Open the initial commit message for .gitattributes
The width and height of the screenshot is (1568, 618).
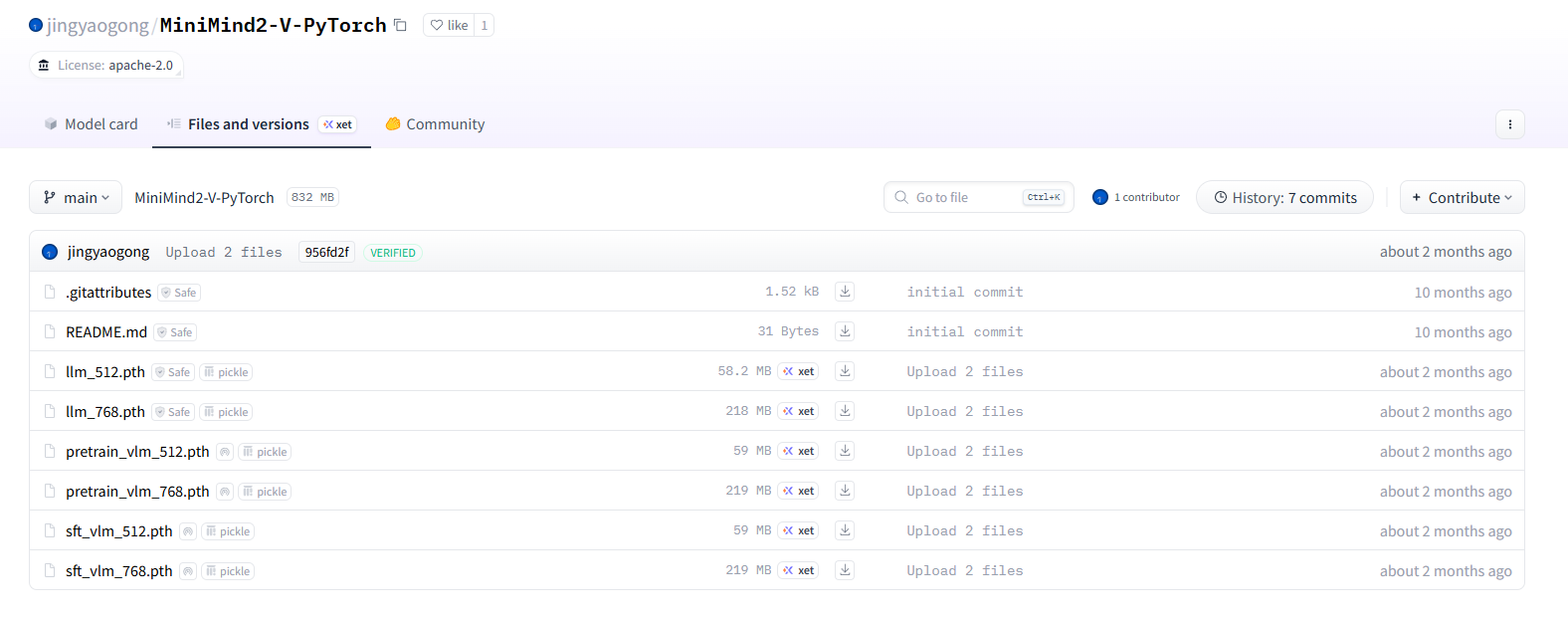965,292
